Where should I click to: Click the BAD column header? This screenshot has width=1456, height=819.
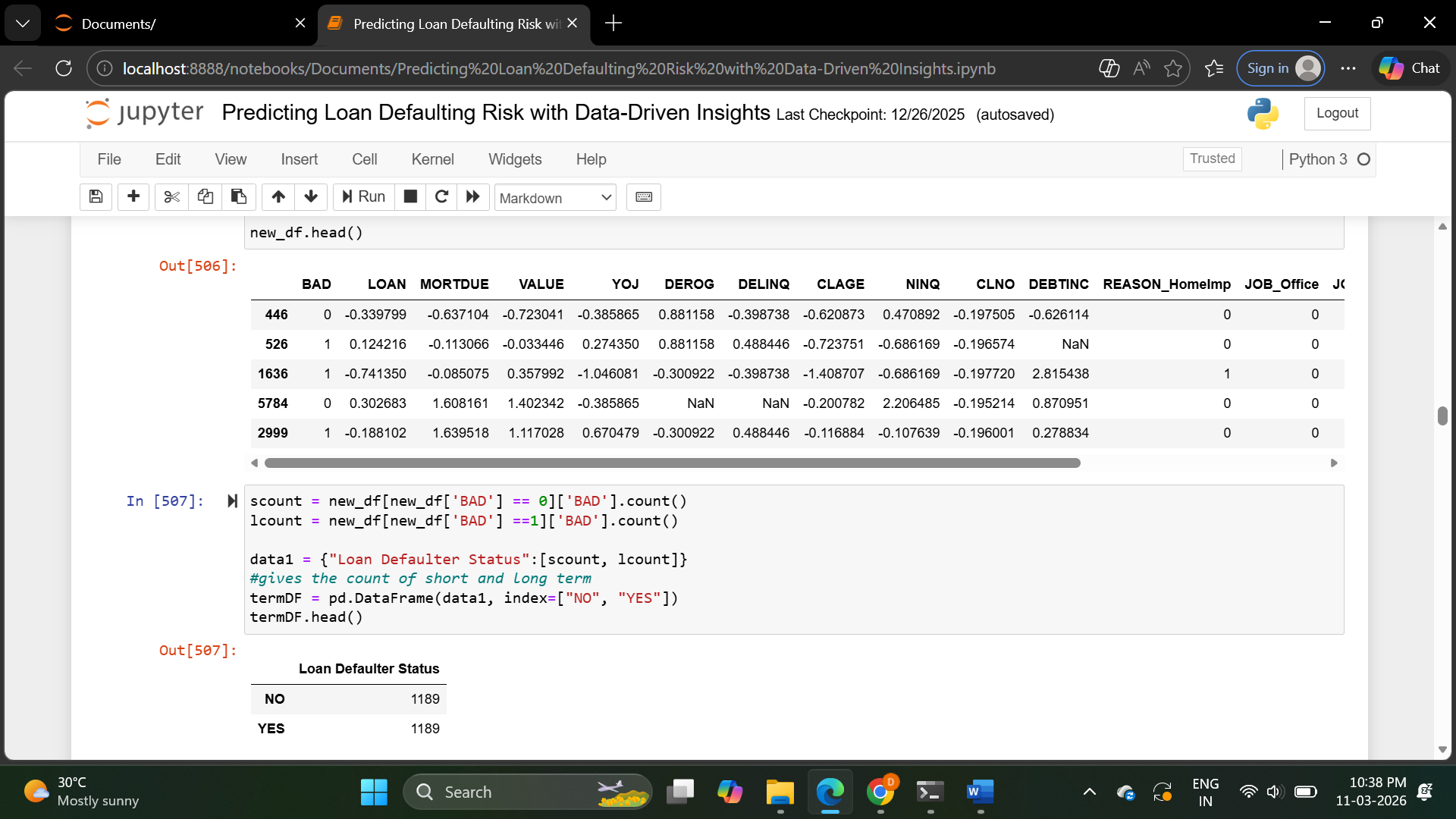point(316,284)
